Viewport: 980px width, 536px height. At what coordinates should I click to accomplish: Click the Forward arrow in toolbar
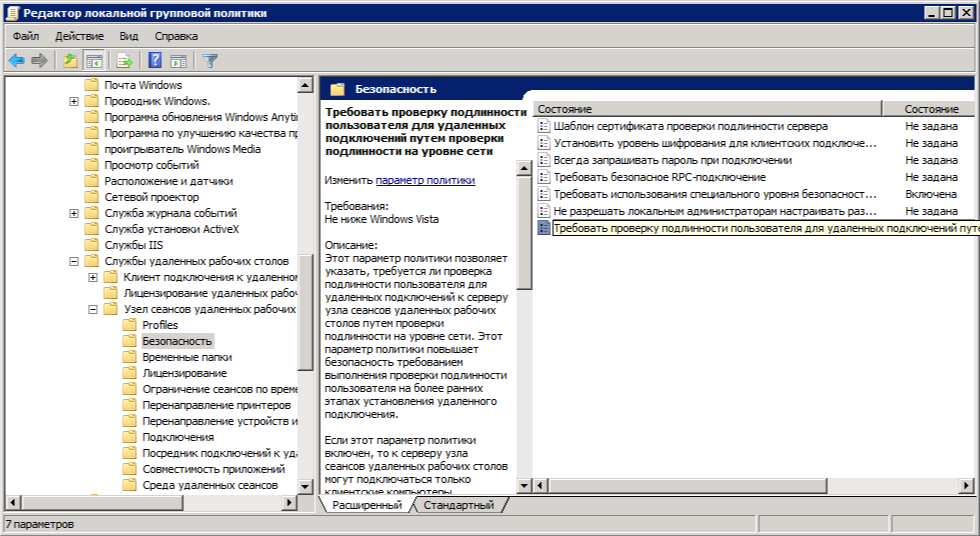(x=39, y=61)
